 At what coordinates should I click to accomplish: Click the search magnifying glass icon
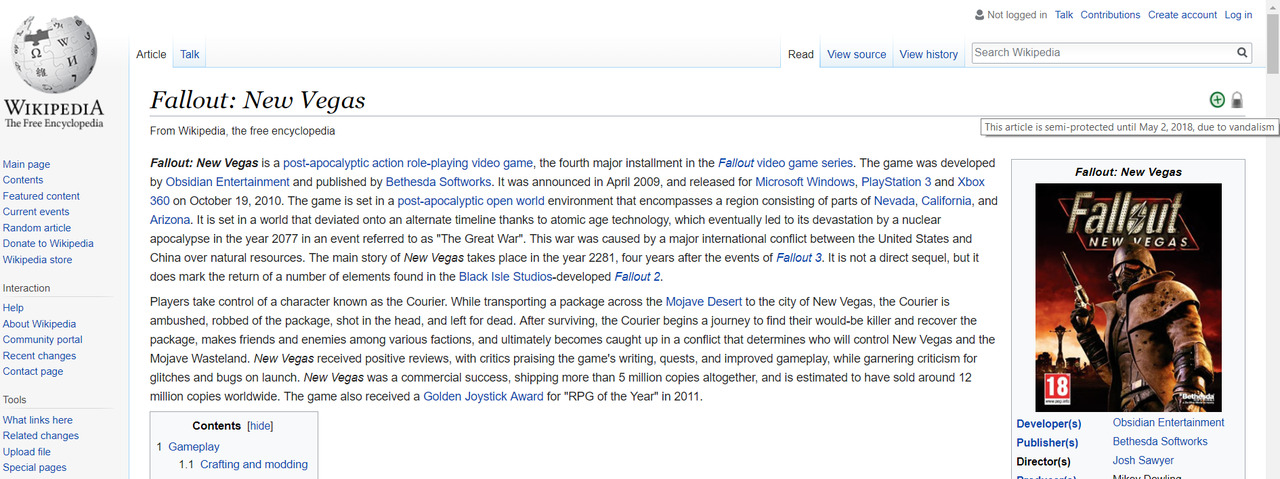click(1242, 53)
